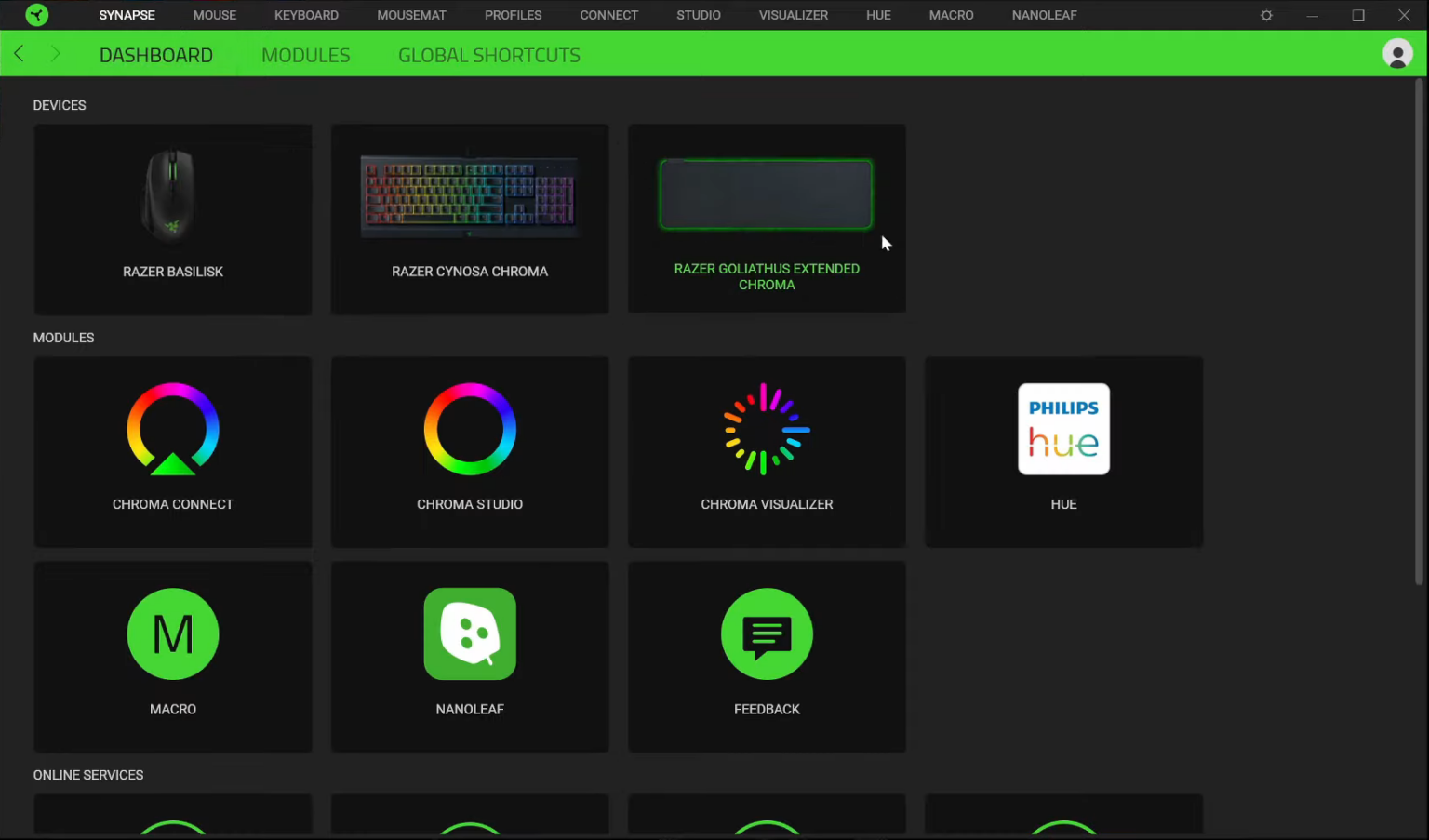The height and width of the screenshot is (840, 1429).
Task: Minimize the Synapse window
Action: [x=1312, y=15]
